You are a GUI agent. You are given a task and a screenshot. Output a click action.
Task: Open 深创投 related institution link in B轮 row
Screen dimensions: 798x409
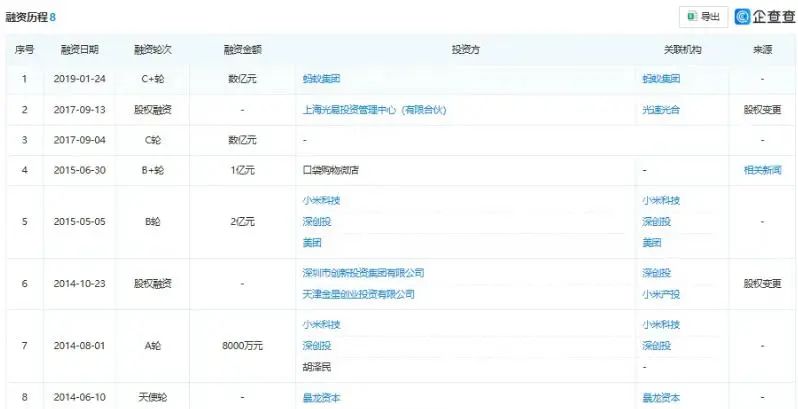tap(657, 222)
